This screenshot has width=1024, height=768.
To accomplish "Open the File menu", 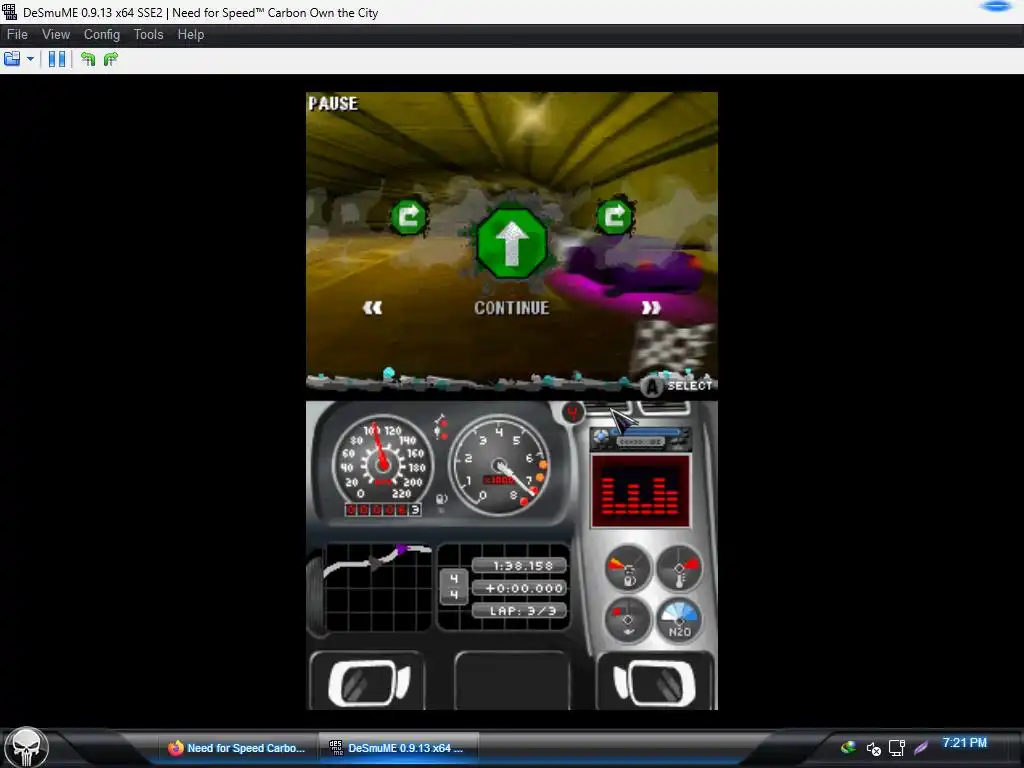I will tap(17, 35).
